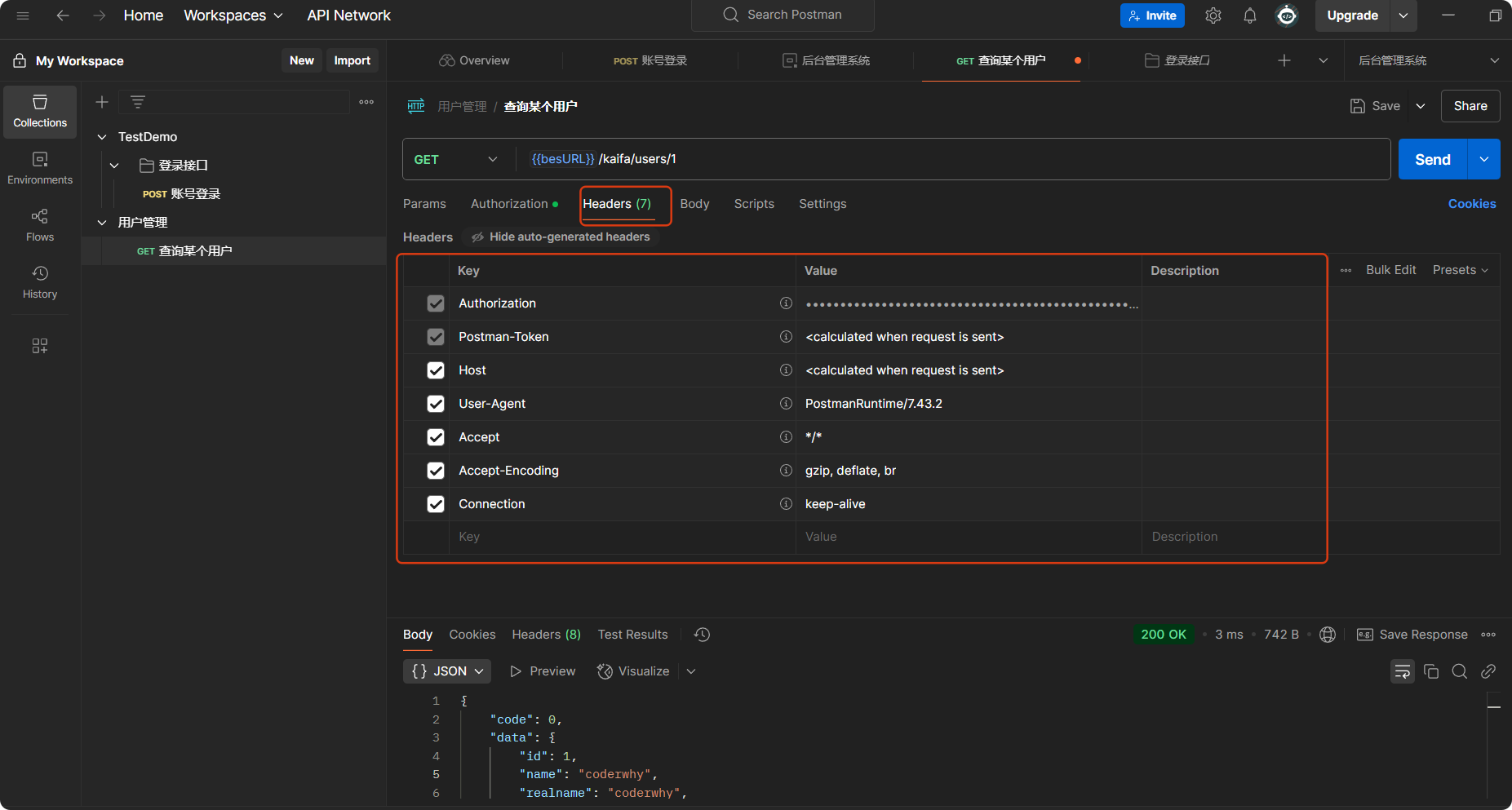Image resolution: width=1512 pixels, height=810 pixels.
Task: Open response history clock icon
Action: [702, 635]
